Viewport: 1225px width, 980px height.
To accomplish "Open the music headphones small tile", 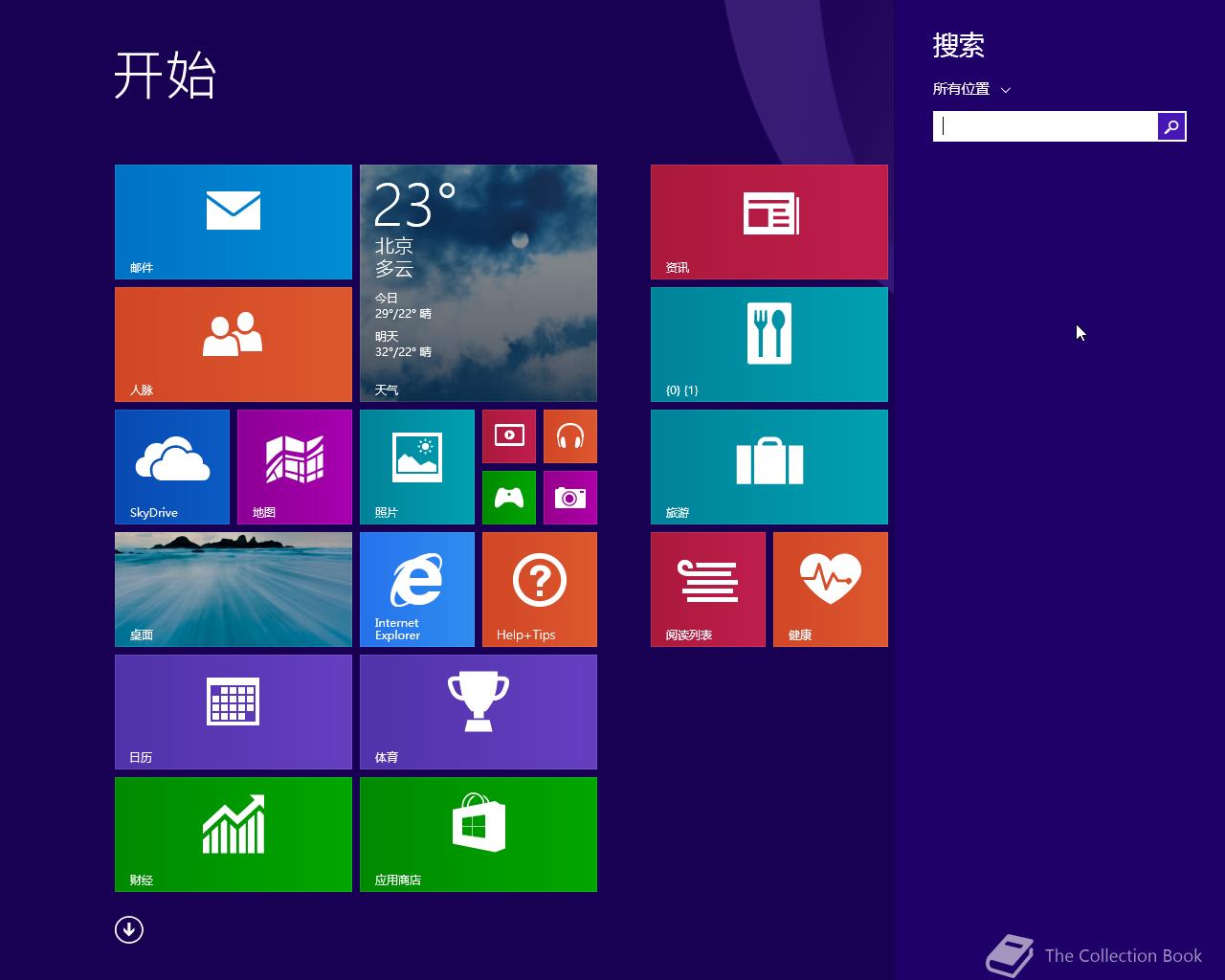I will [x=570, y=436].
